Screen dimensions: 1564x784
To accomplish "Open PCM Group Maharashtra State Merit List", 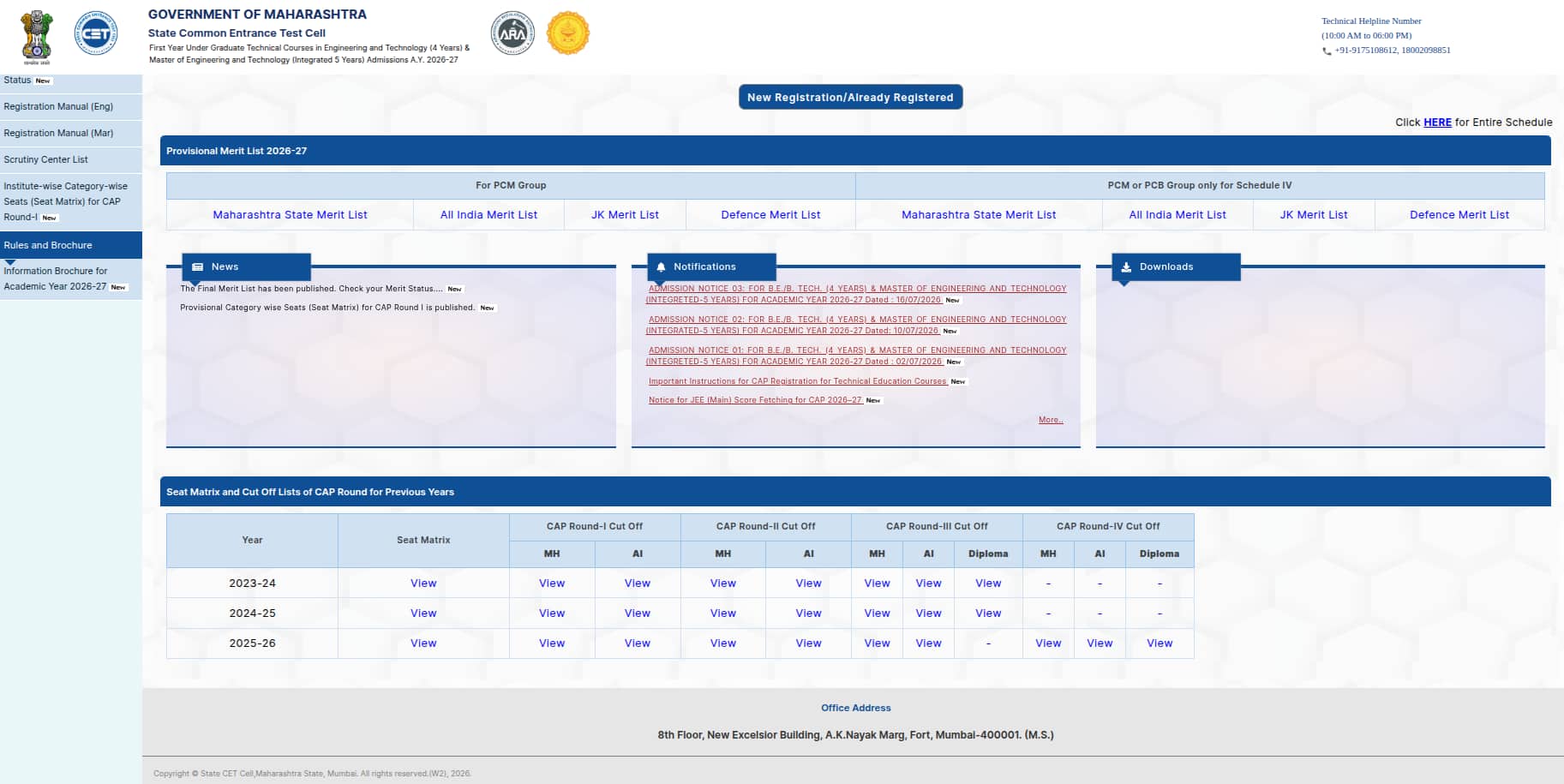I will 290,215.
